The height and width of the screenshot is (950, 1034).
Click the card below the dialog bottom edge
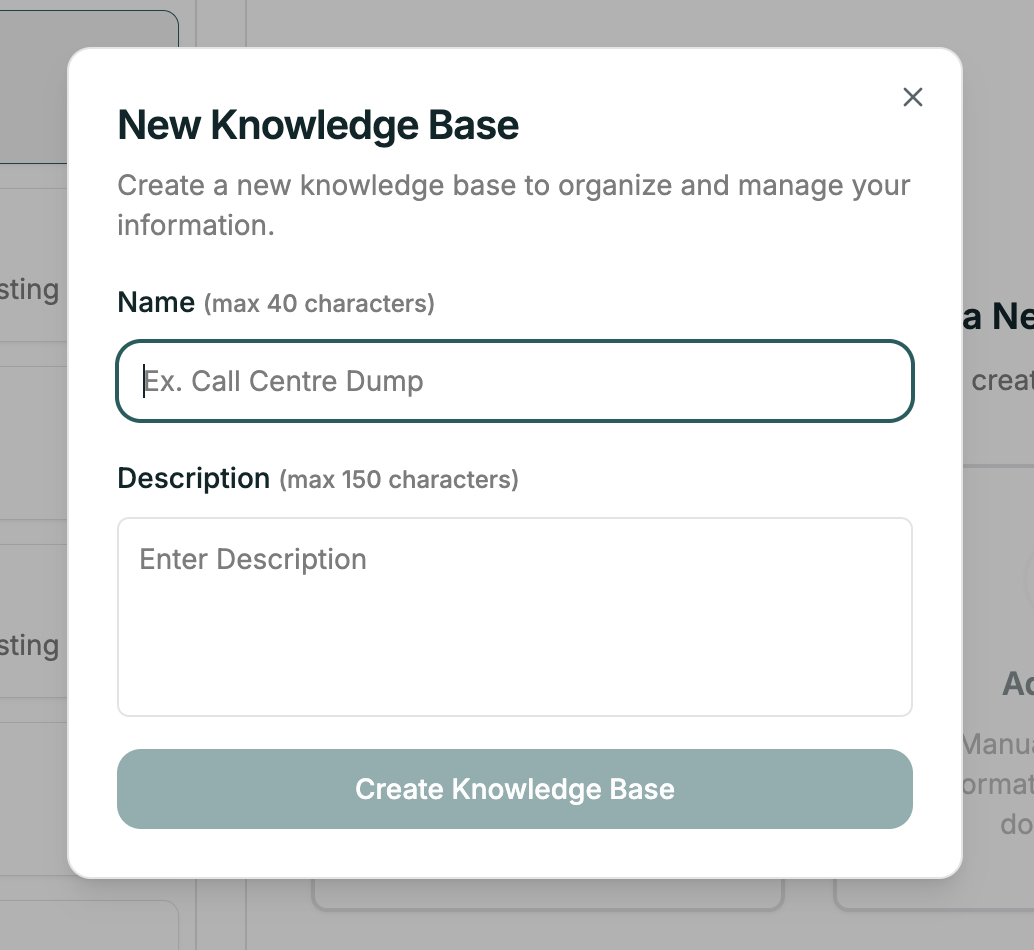tap(548, 895)
